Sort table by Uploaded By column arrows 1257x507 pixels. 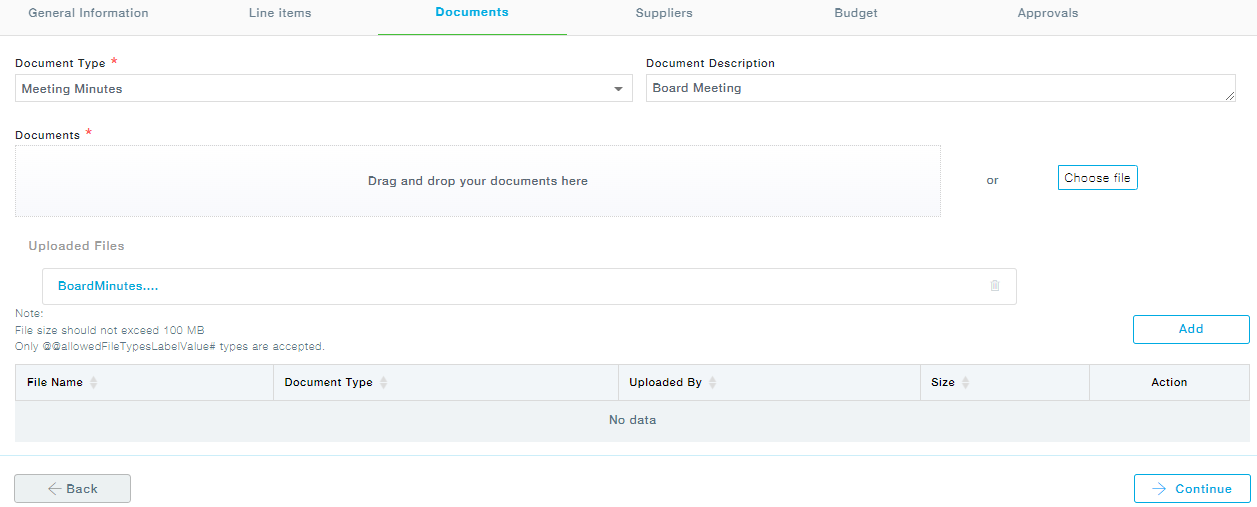[712, 383]
